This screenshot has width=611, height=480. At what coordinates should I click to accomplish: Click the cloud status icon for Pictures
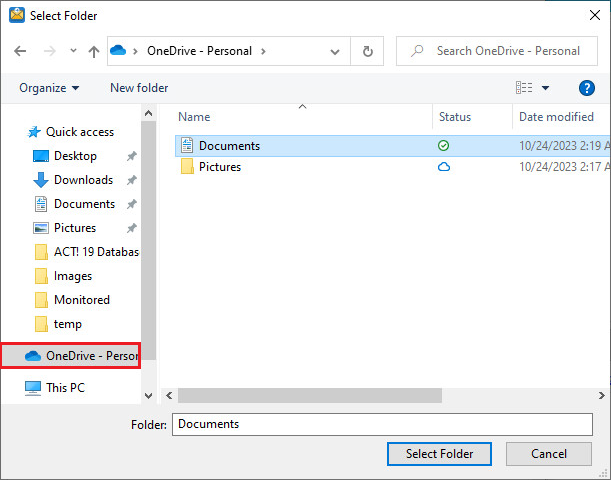click(444, 167)
